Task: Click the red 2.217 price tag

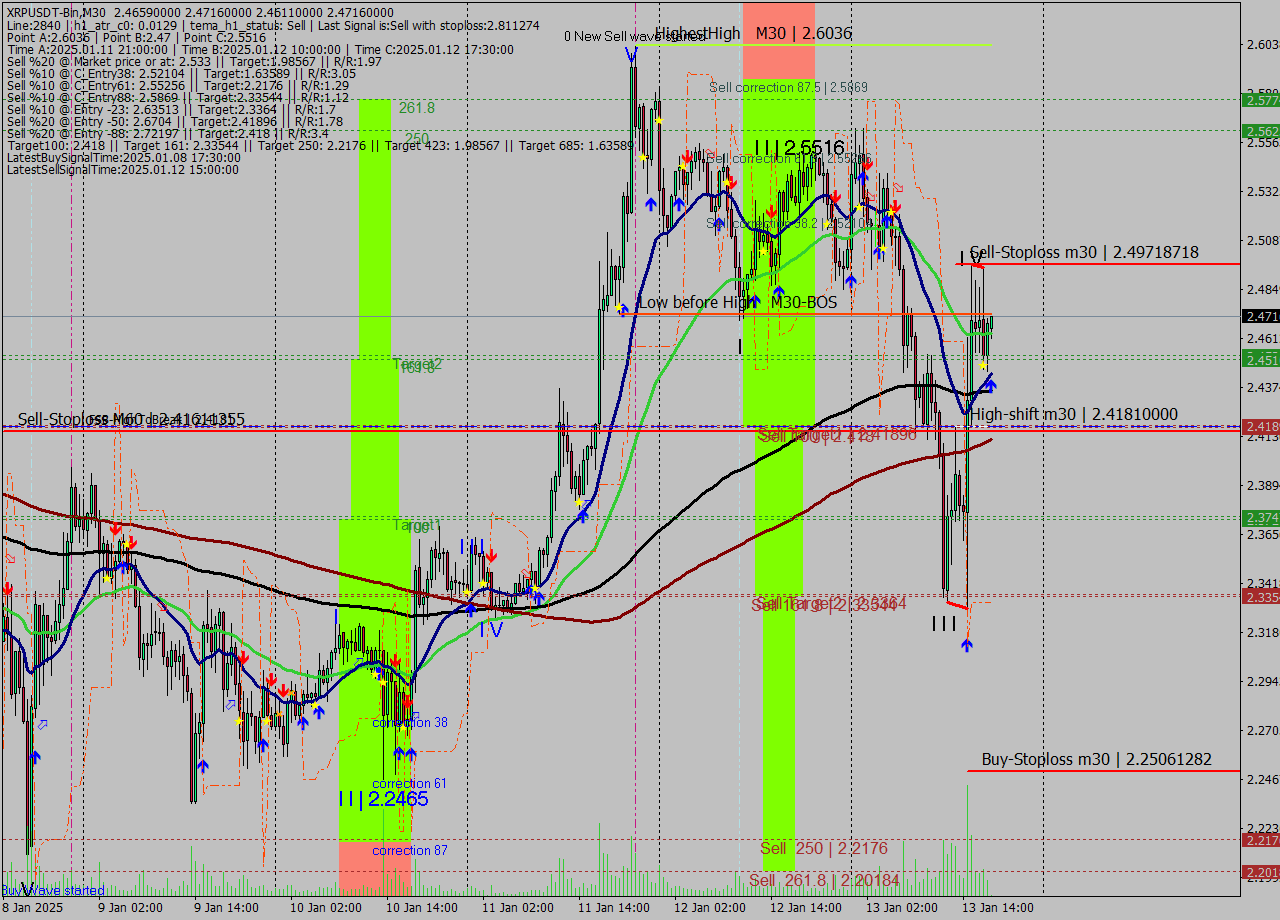Action: 1260,840
